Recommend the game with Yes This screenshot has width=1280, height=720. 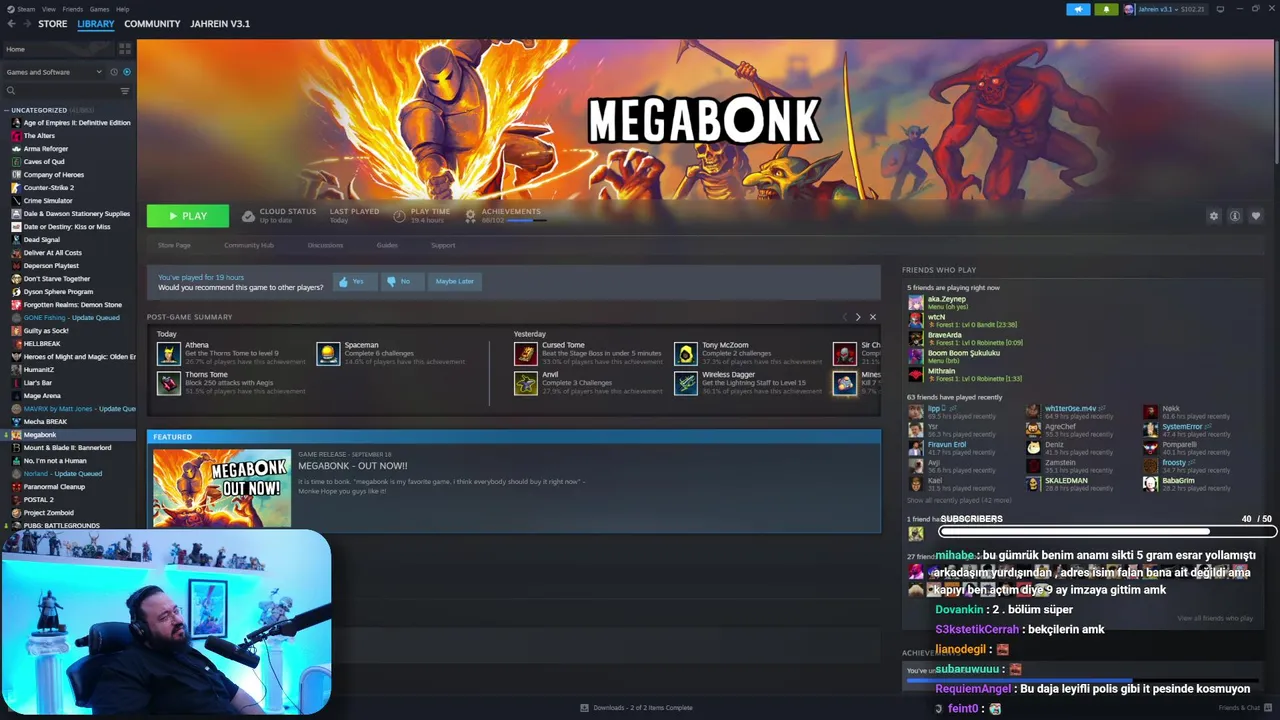(354, 281)
